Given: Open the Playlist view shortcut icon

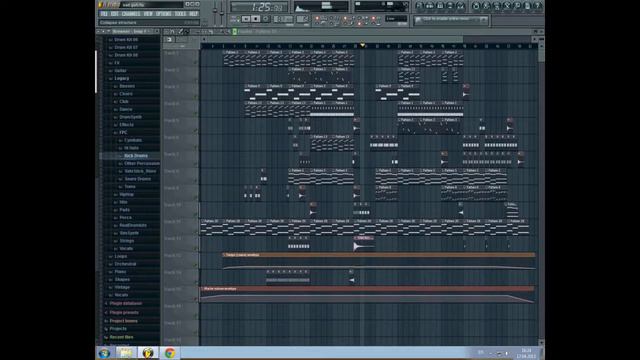Looking at the screenshot, I should click(x=419, y=6).
